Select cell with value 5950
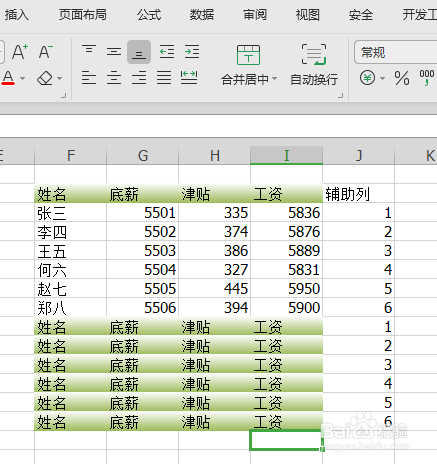437x464 pixels. tap(287, 289)
